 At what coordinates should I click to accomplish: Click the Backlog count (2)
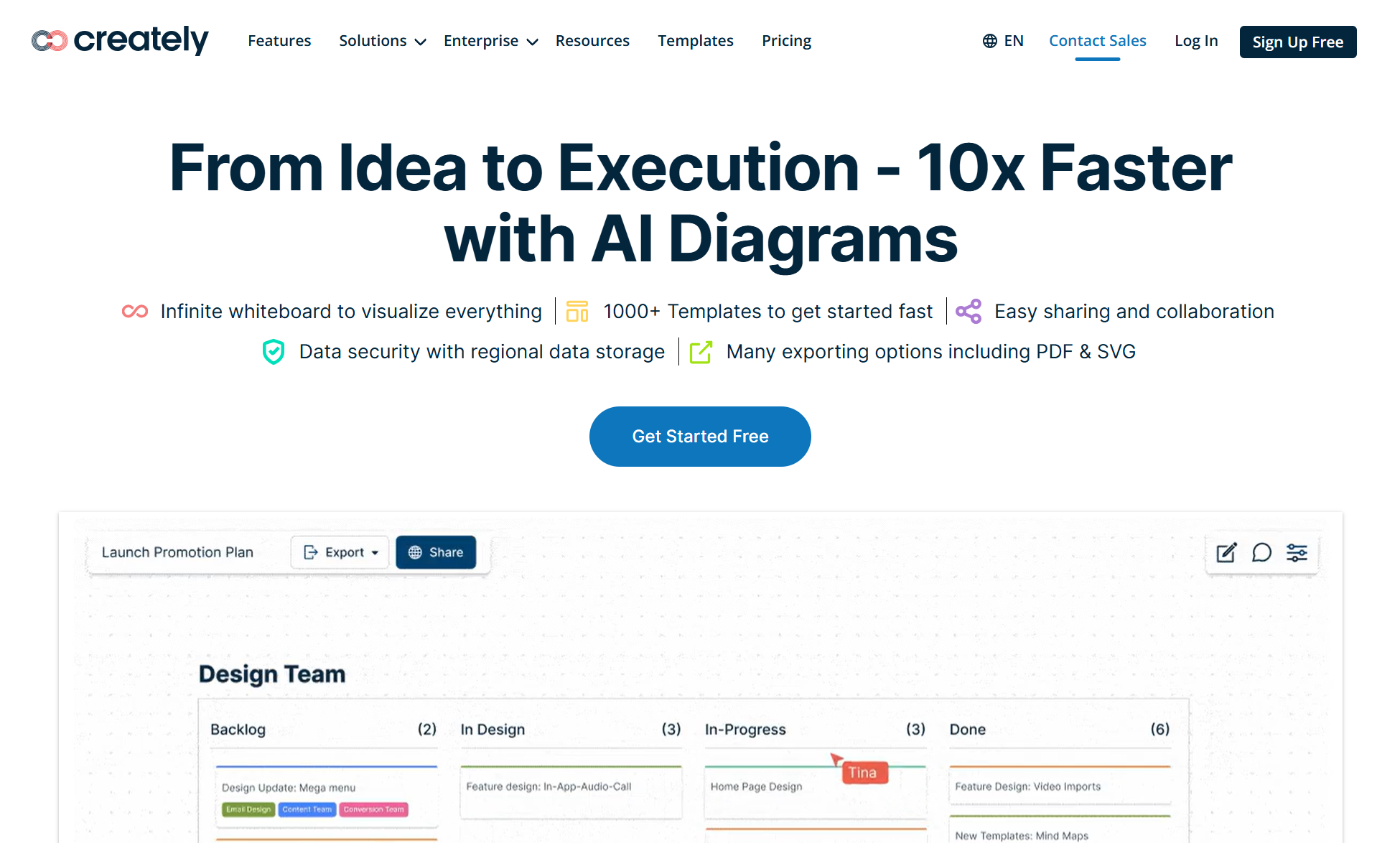(427, 730)
